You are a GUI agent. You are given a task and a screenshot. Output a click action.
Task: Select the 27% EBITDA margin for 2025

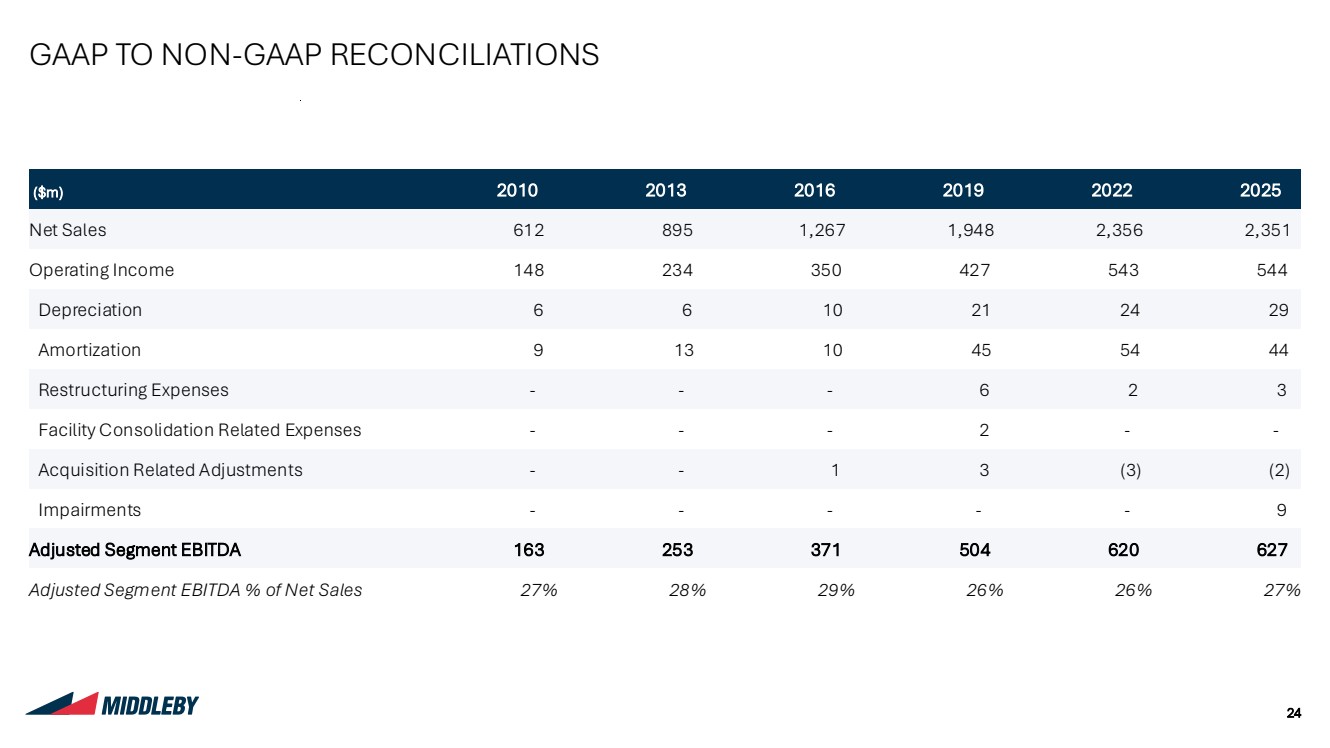point(1282,590)
